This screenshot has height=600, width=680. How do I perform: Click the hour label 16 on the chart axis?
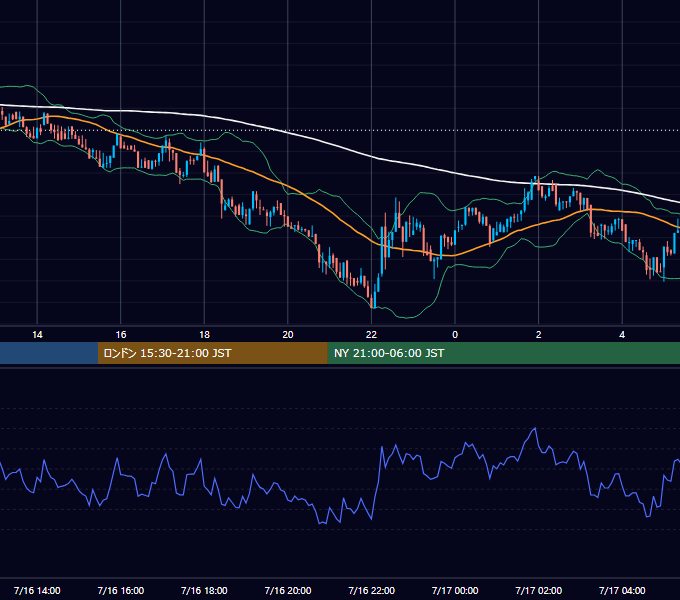coord(121,335)
